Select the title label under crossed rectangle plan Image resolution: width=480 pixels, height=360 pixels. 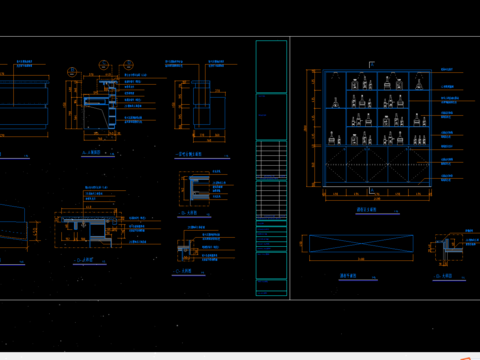(x=348, y=276)
